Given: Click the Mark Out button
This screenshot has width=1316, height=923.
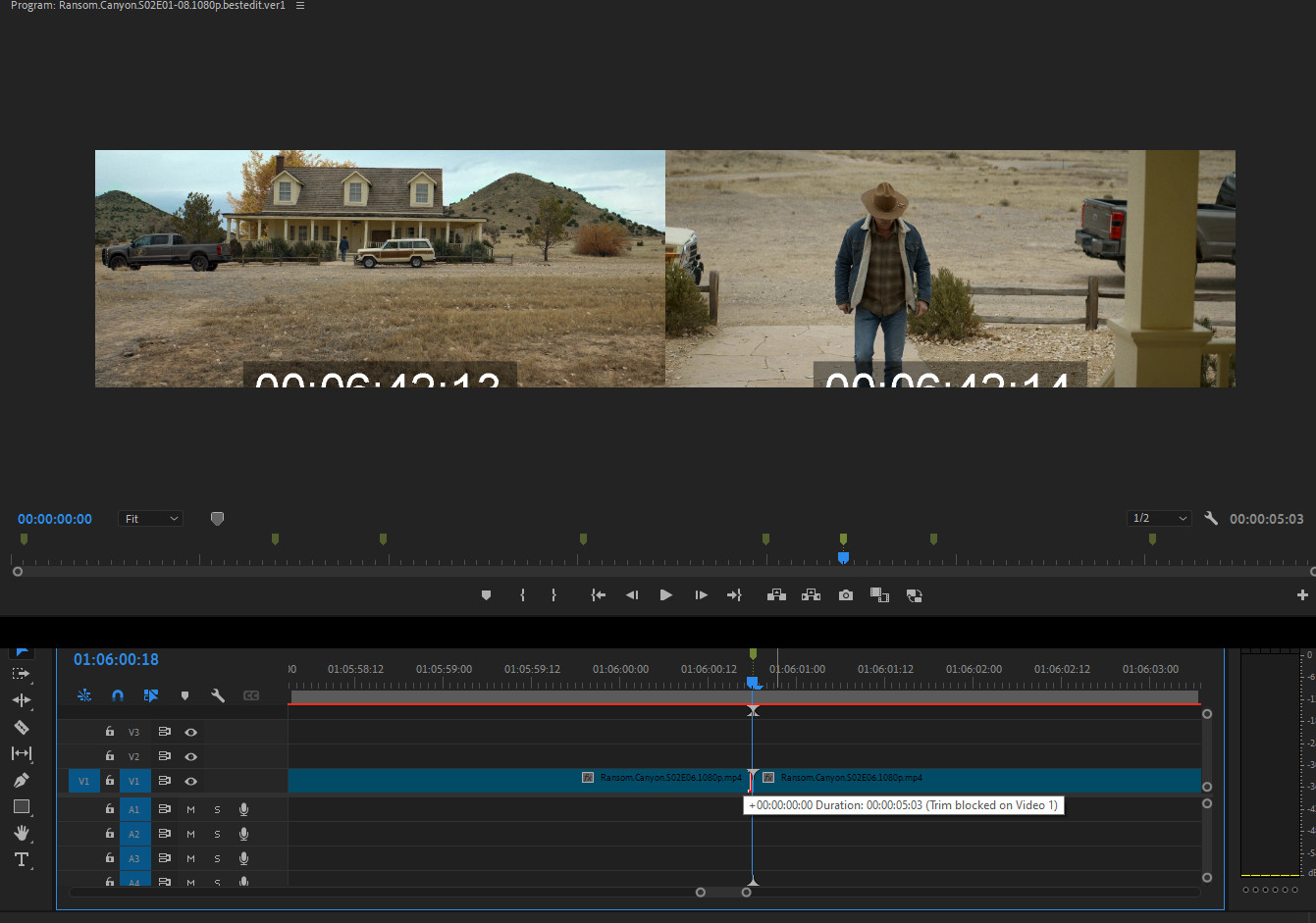Looking at the screenshot, I should coord(553,595).
